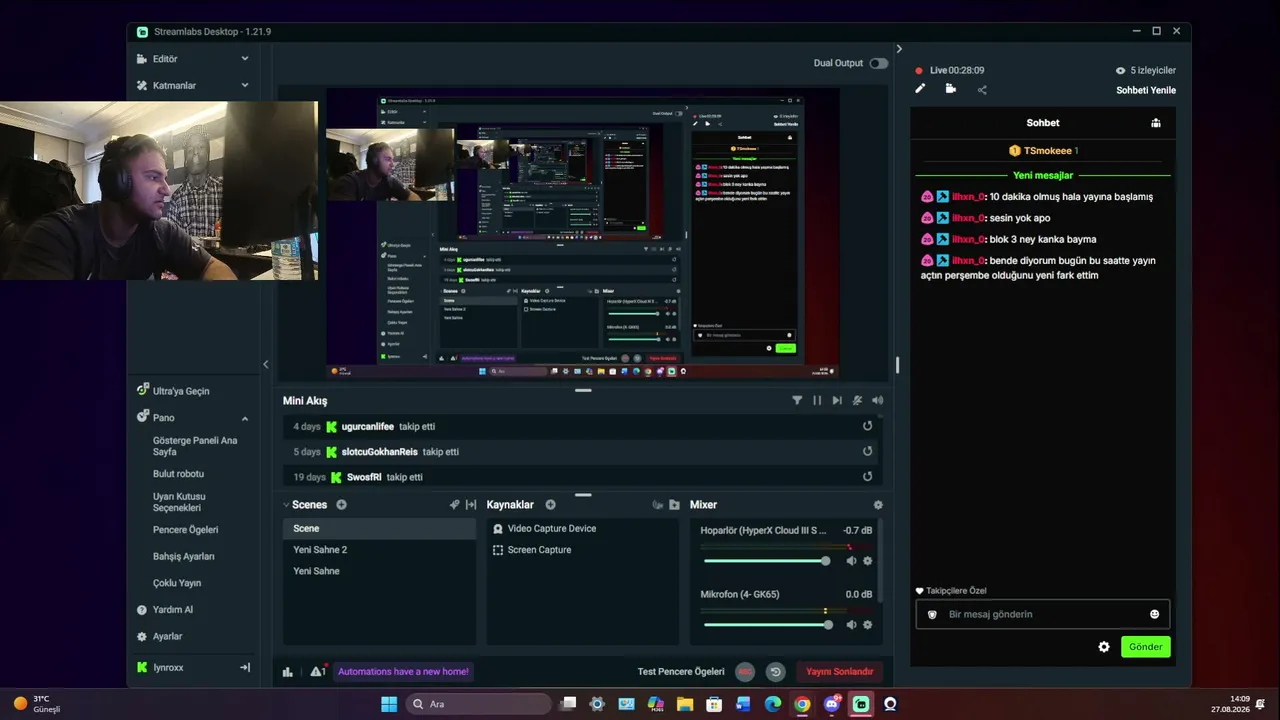End stream with Yayını Sonlandır
Image resolution: width=1280 pixels, height=720 pixels.
point(840,672)
